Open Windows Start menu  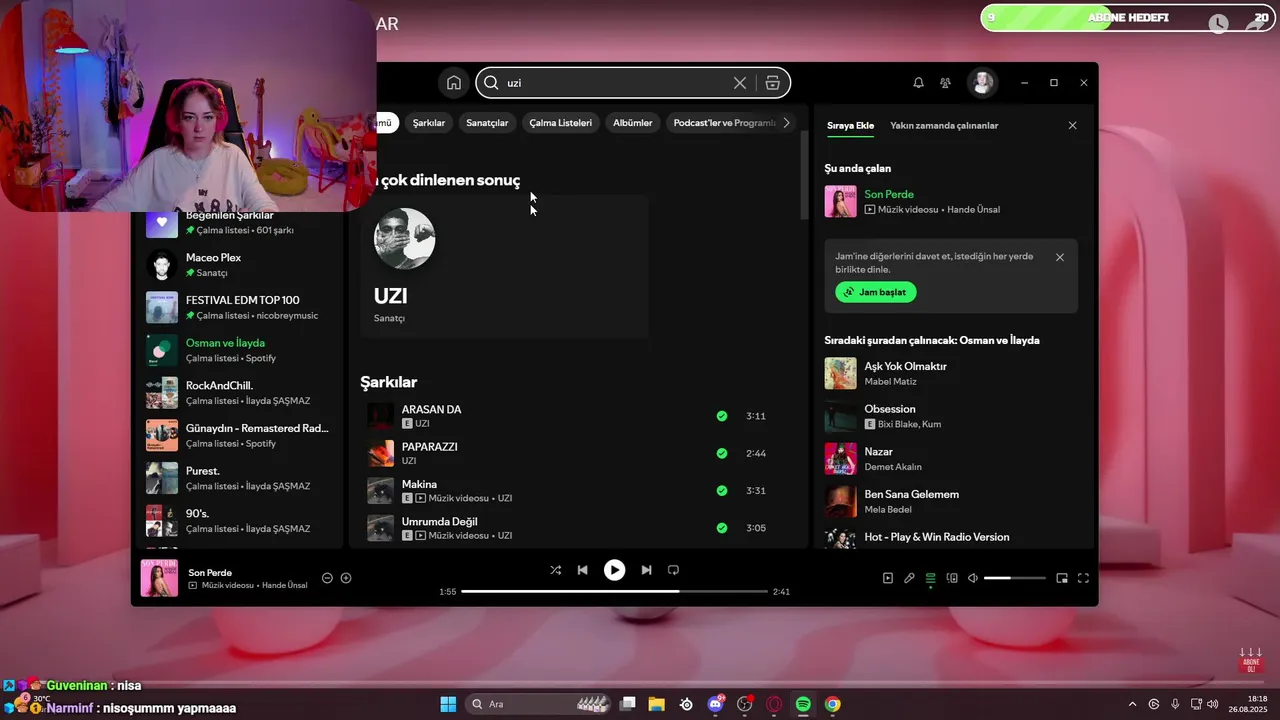[x=448, y=704]
